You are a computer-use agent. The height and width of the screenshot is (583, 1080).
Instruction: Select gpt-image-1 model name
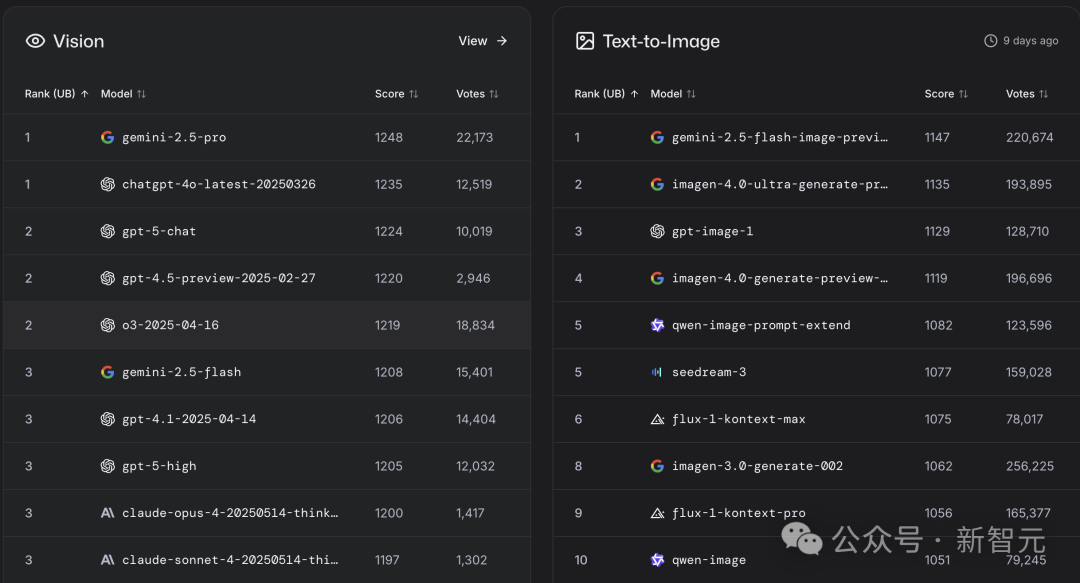click(x=712, y=231)
